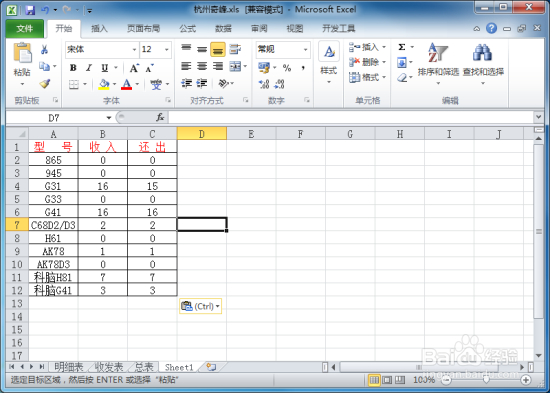Image resolution: width=550 pixels, height=393 pixels.
Task: Switch to the 公式 tab
Action: (x=188, y=28)
